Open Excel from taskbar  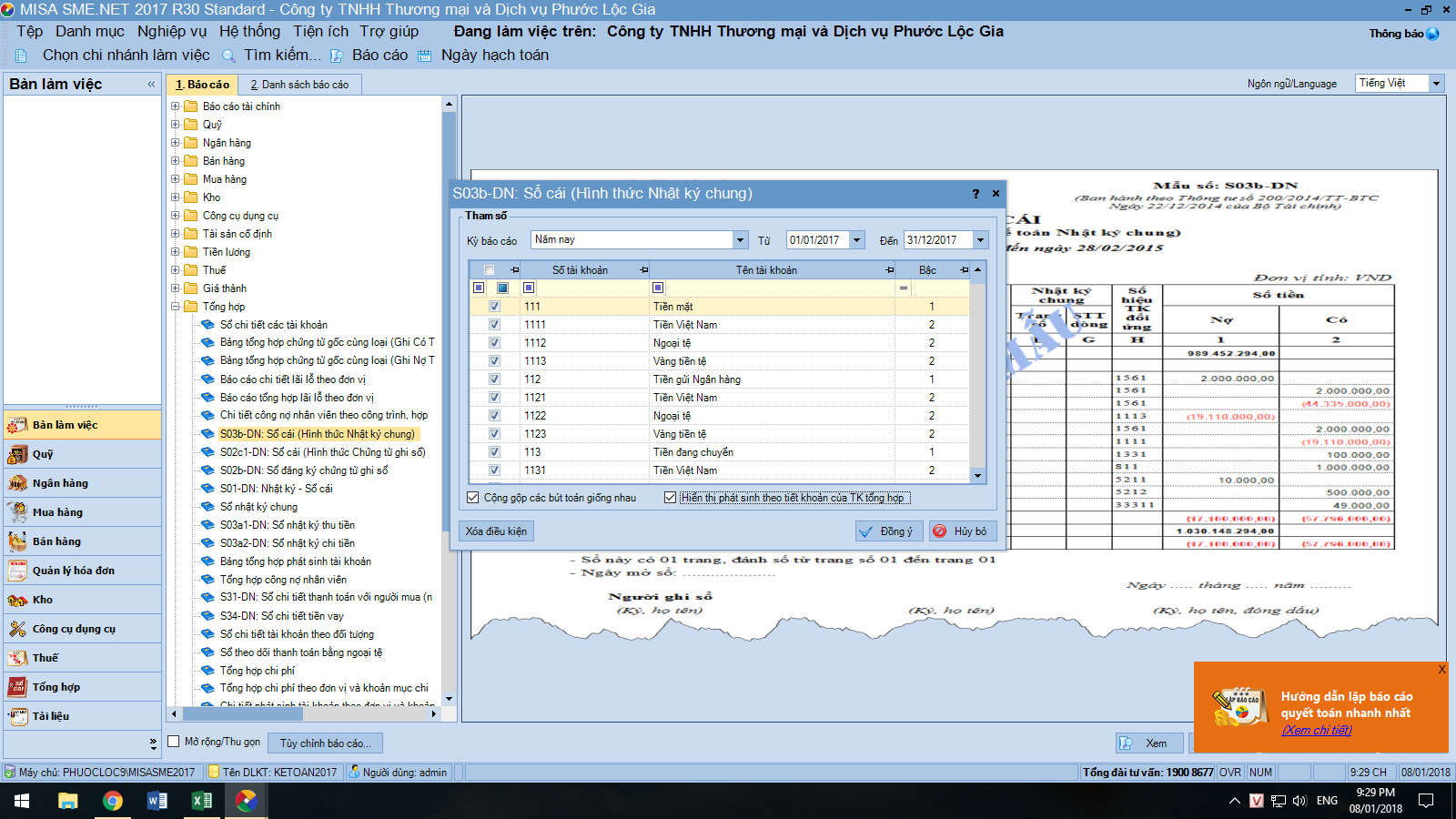point(201,801)
